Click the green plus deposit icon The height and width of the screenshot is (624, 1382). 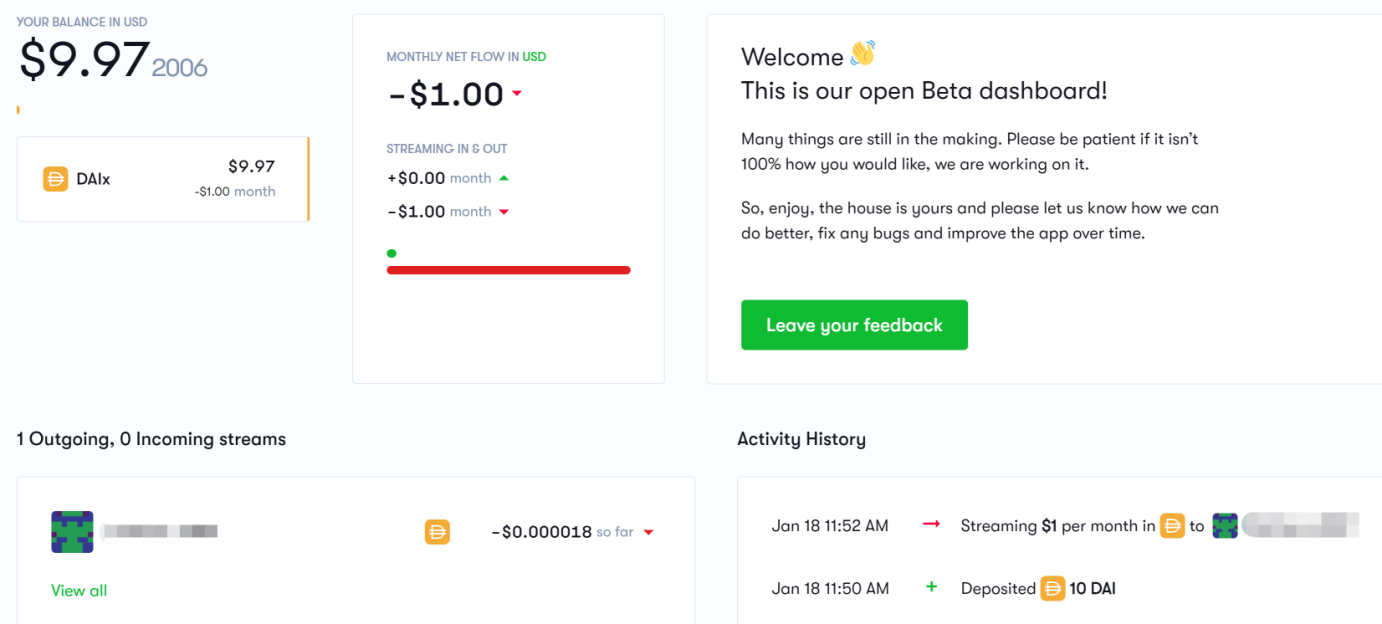tap(932, 588)
